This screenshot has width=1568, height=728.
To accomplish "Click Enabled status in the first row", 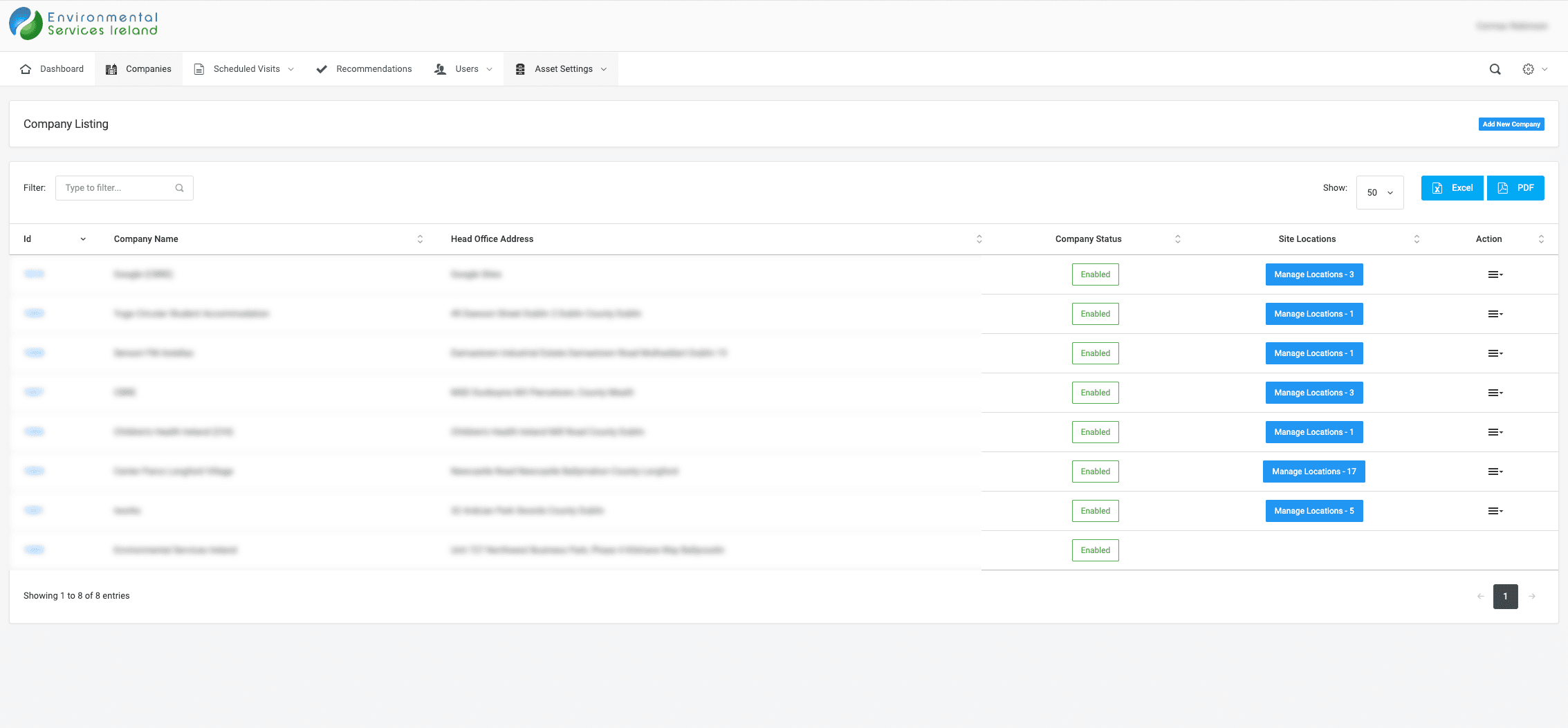I will click(1096, 274).
